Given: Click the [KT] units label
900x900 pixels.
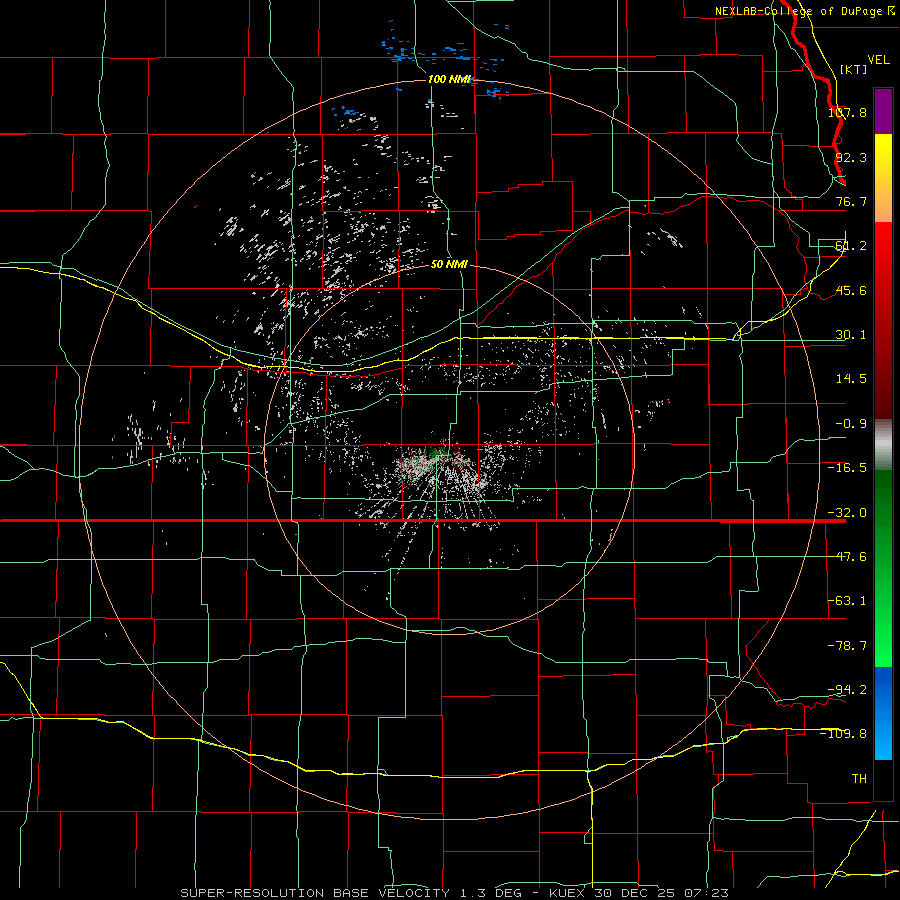Looking at the screenshot, I should point(854,69).
